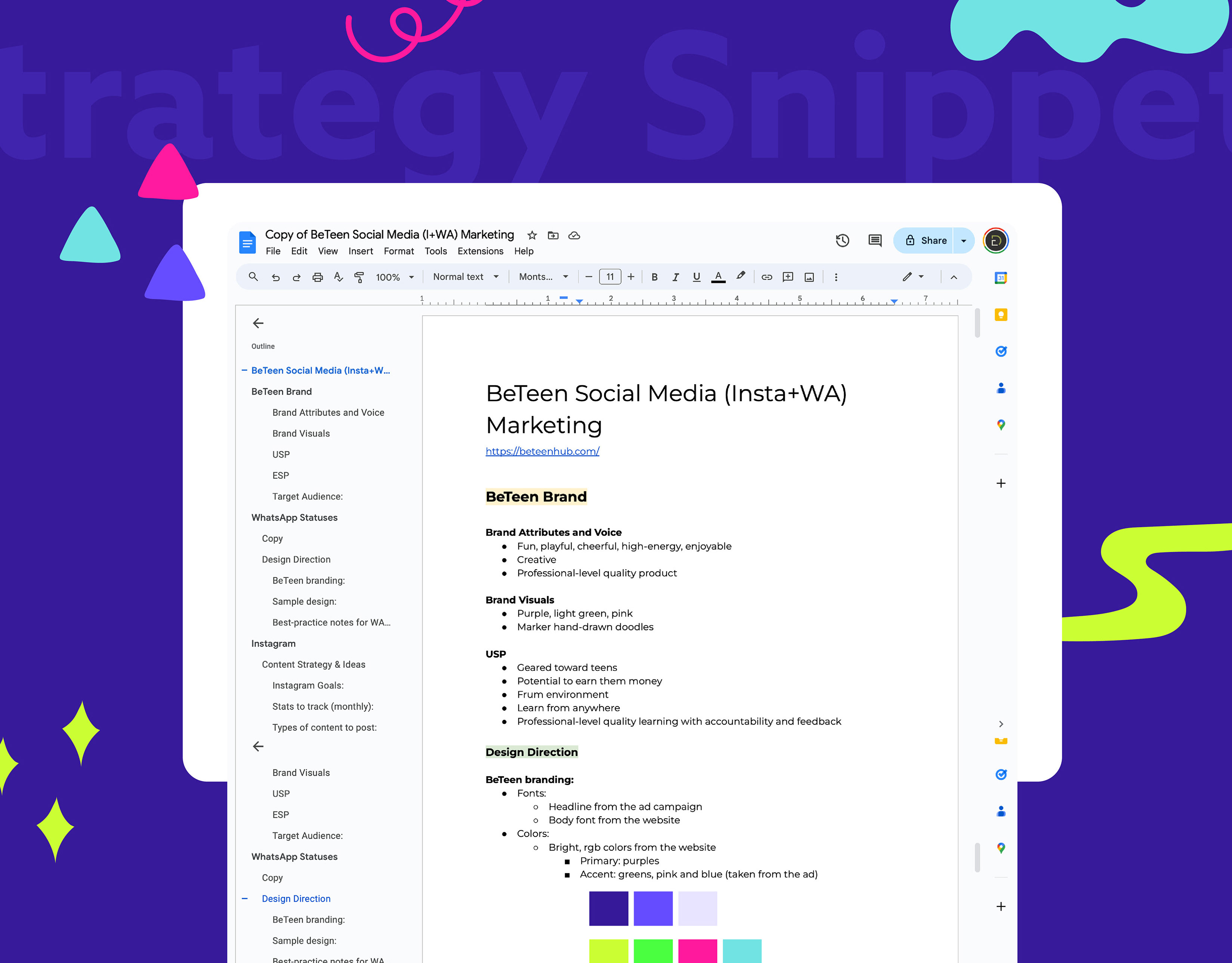1232x963 pixels.
Task: Click the search magnifier in toolbar
Action: [253, 277]
